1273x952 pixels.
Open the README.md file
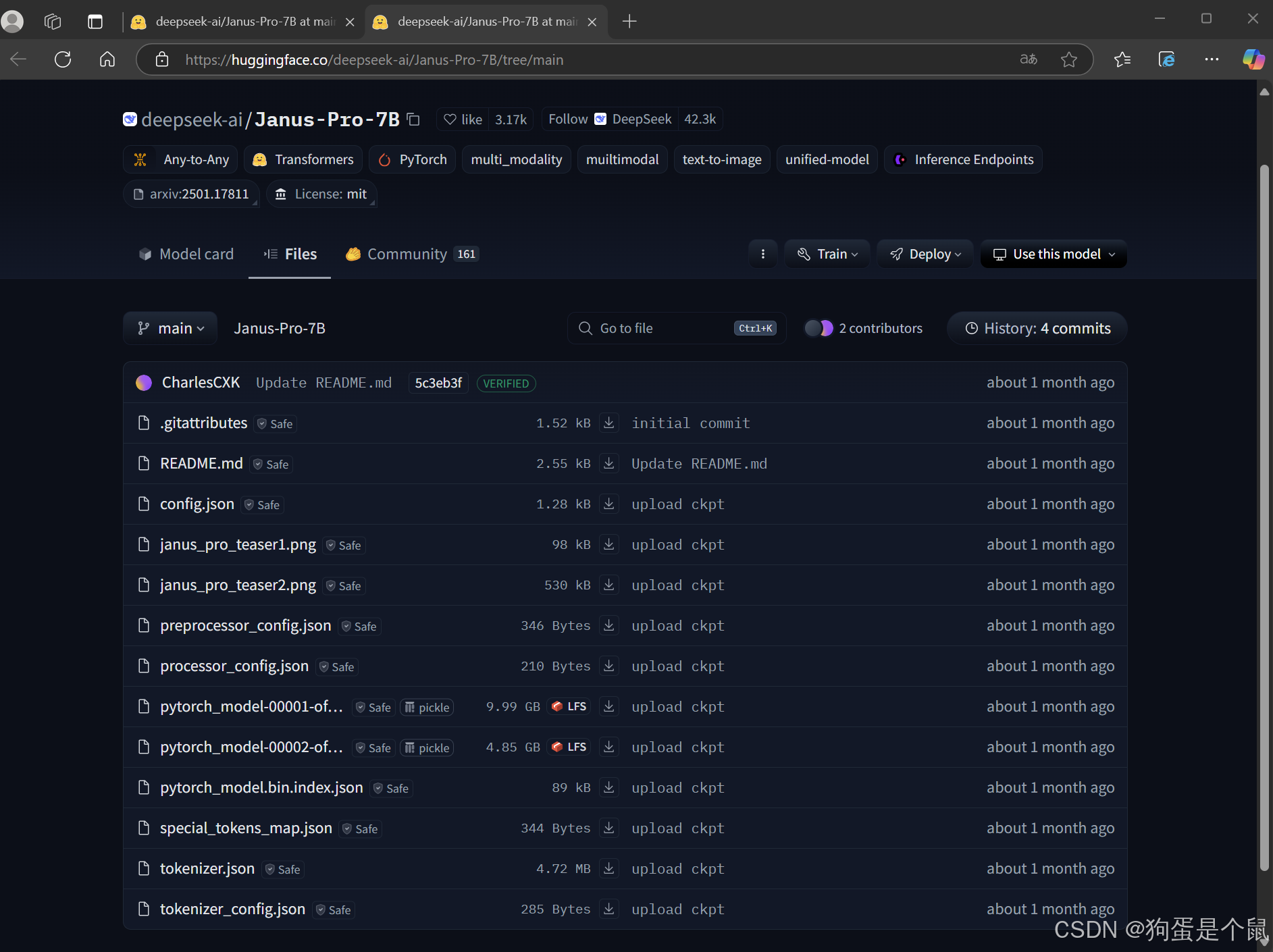[201, 463]
